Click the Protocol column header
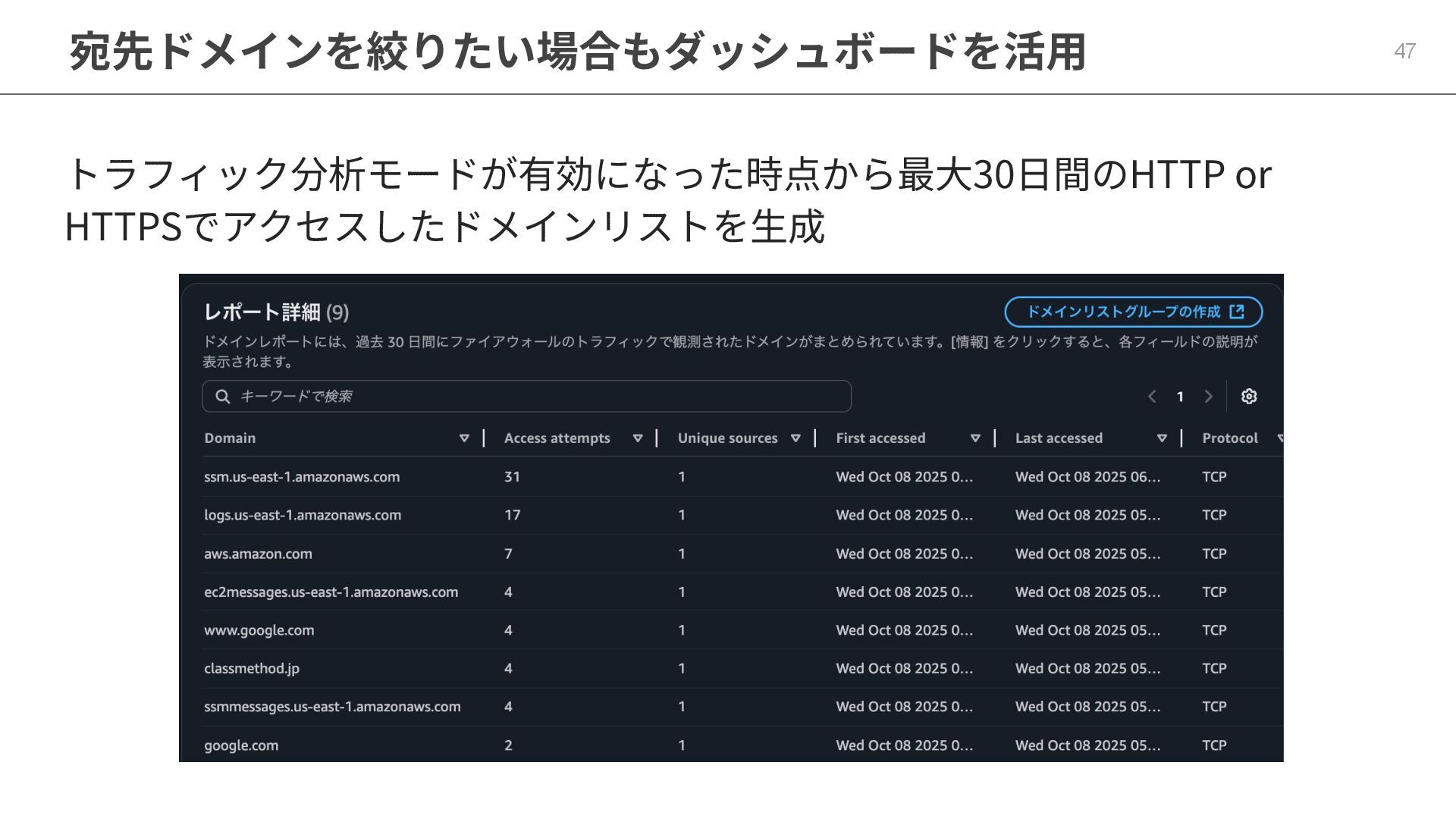Viewport: 1456px width, 819px height. 1229,438
